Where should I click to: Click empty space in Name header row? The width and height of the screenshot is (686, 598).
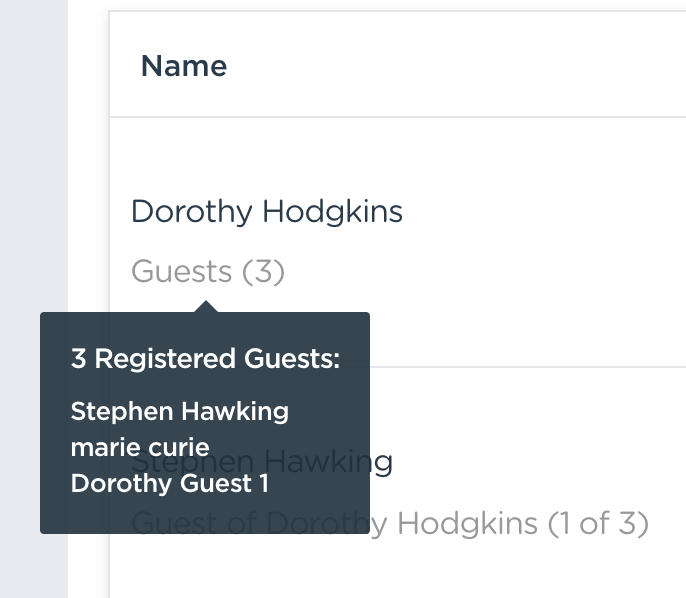[x=450, y=66]
